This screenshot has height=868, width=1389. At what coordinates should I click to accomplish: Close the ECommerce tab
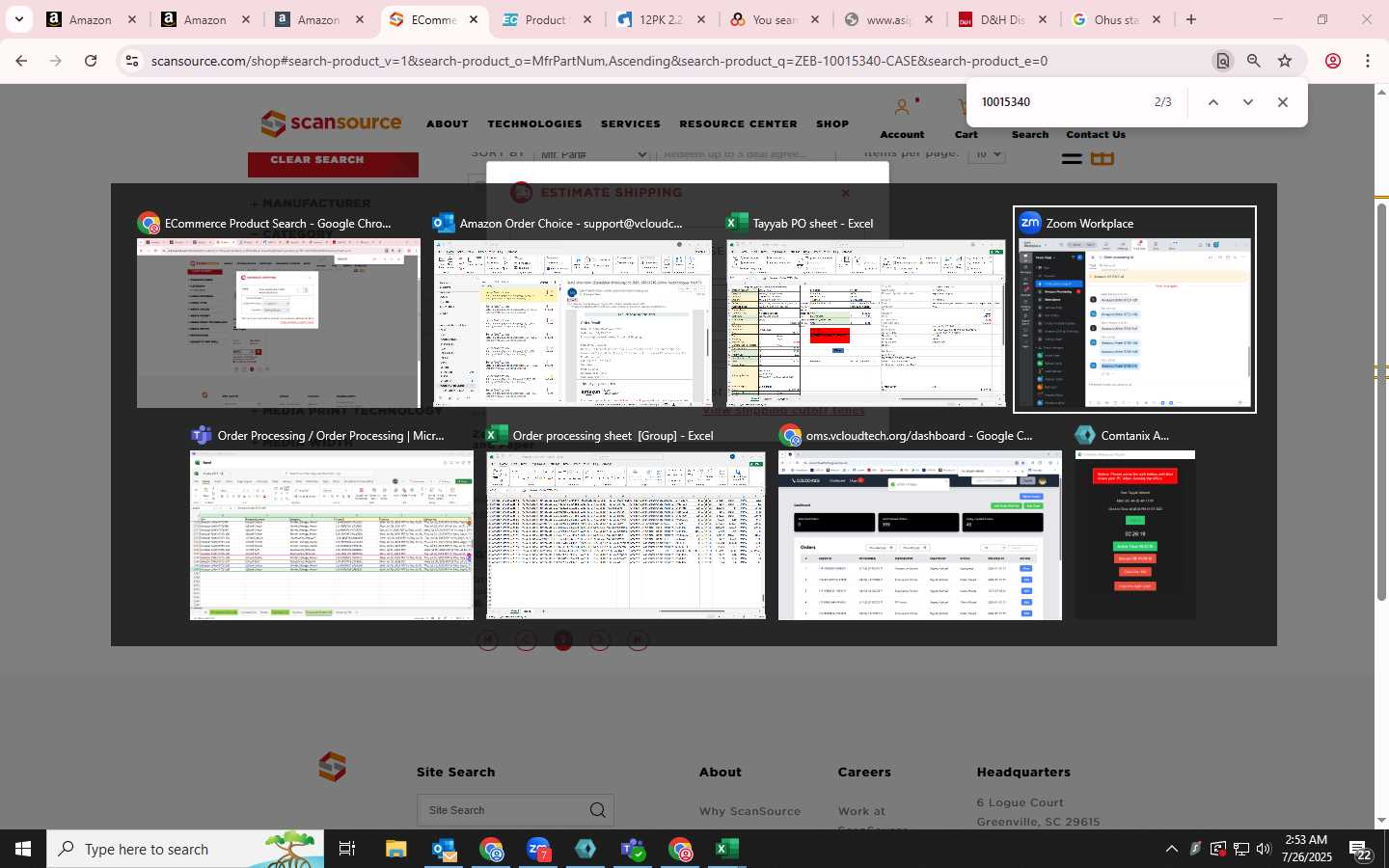pyautogui.click(x=474, y=19)
